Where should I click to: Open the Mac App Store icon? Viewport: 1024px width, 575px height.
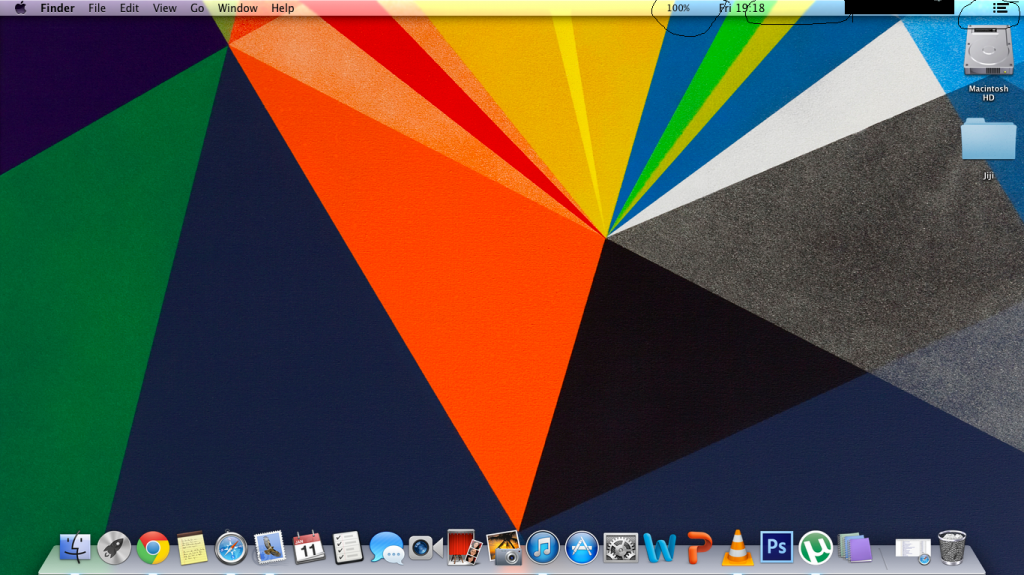[x=581, y=548]
